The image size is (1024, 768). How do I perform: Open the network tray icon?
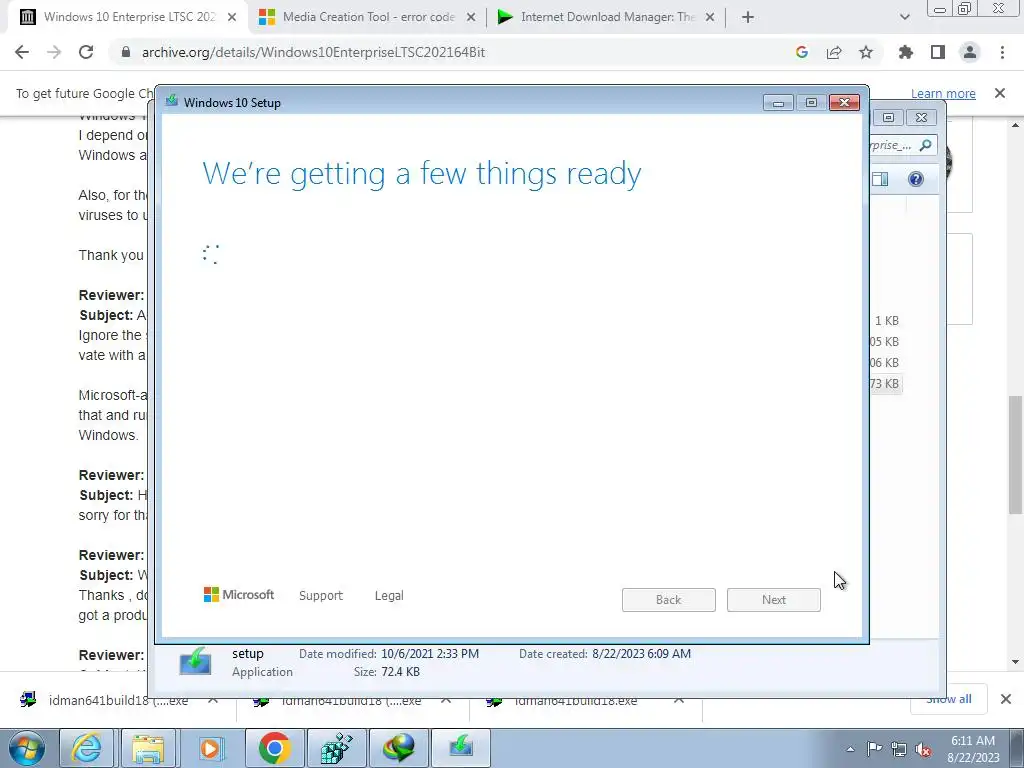[899, 749]
